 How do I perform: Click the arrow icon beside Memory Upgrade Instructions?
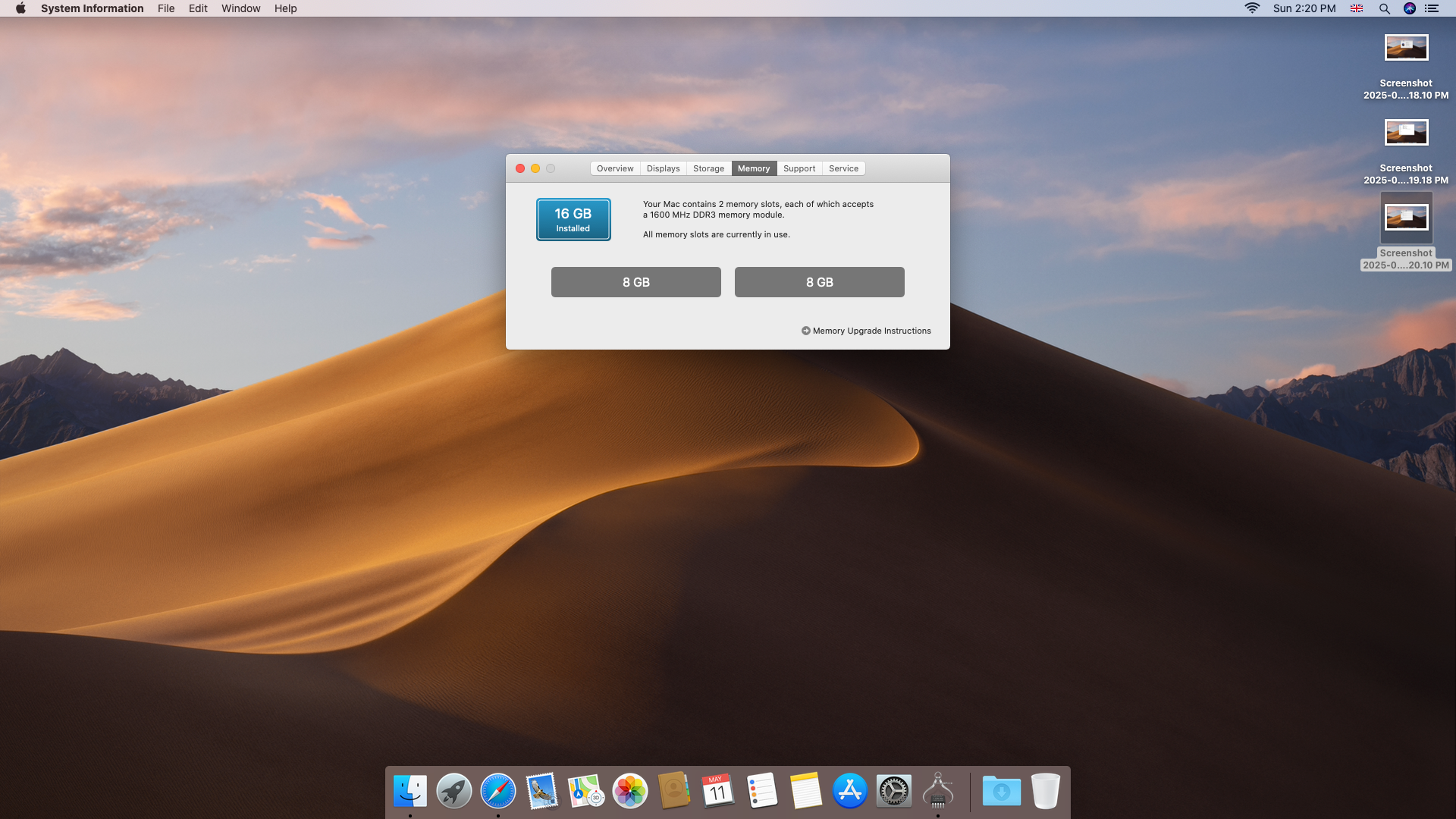click(x=806, y=331)
